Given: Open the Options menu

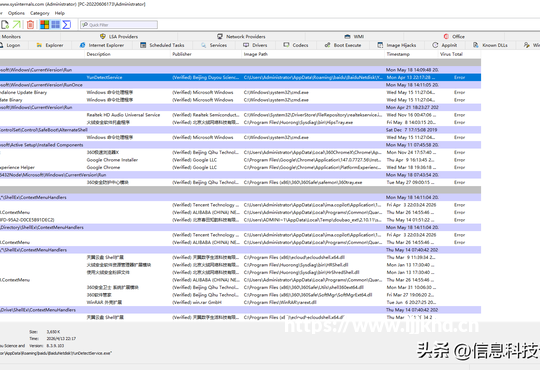Looking at the screenshot, I should (16, 13).
